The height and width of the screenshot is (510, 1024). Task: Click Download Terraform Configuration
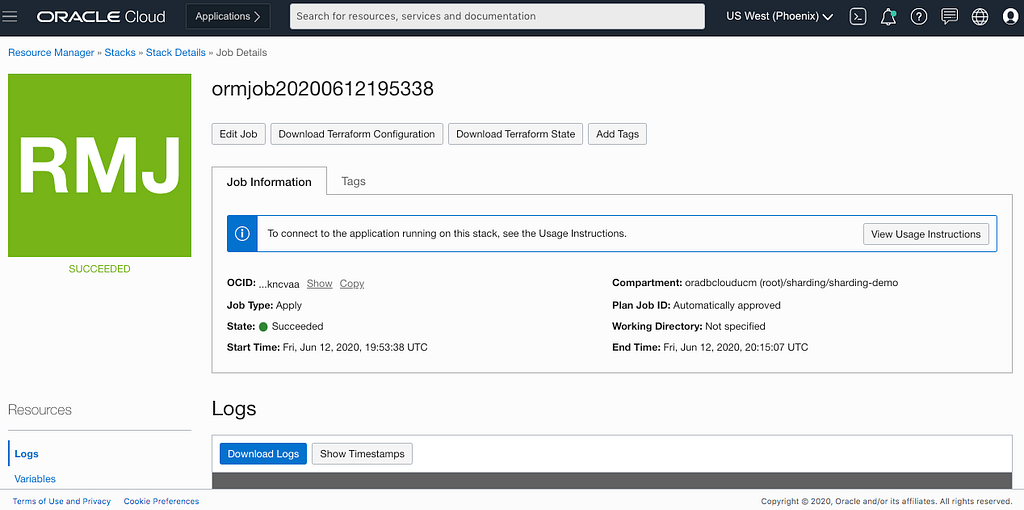click(357, 134)
